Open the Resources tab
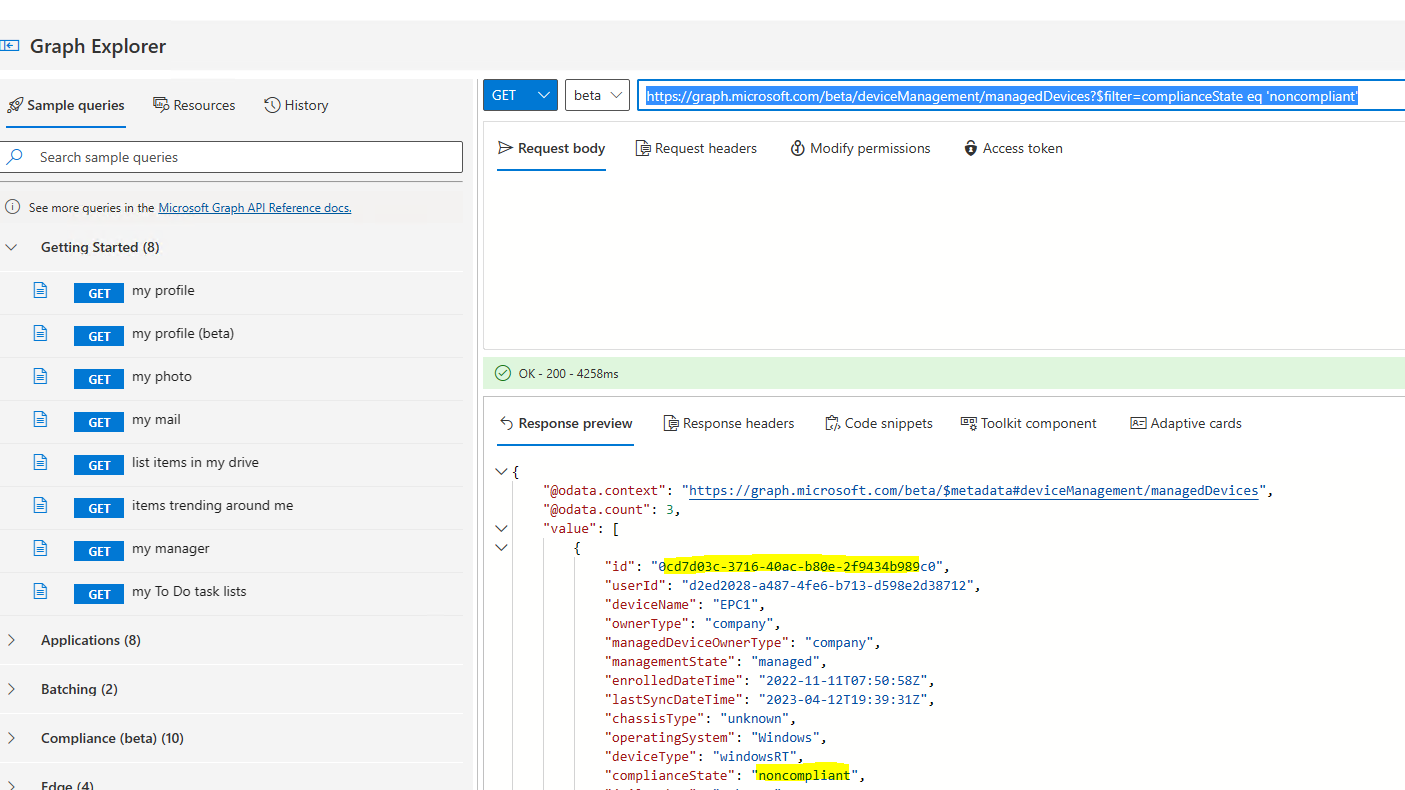The height and width of the screenshot is (790, 1405). [x=194, y=105]
